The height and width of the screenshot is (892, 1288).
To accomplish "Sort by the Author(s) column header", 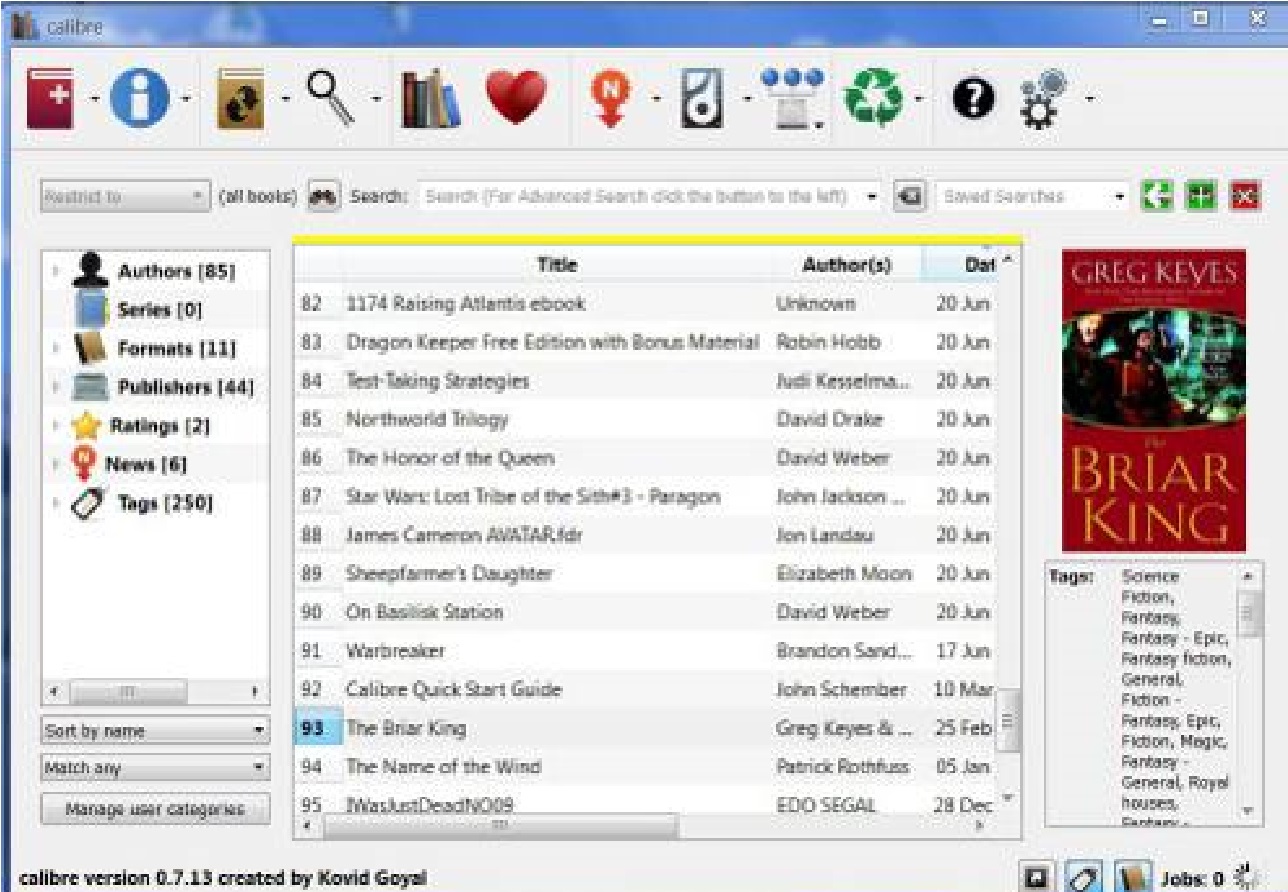I will pyautogui.click(x=847, y=266).
